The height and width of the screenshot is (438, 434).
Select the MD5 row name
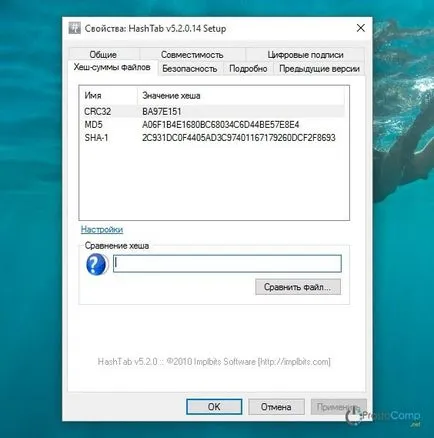(93, 125)
